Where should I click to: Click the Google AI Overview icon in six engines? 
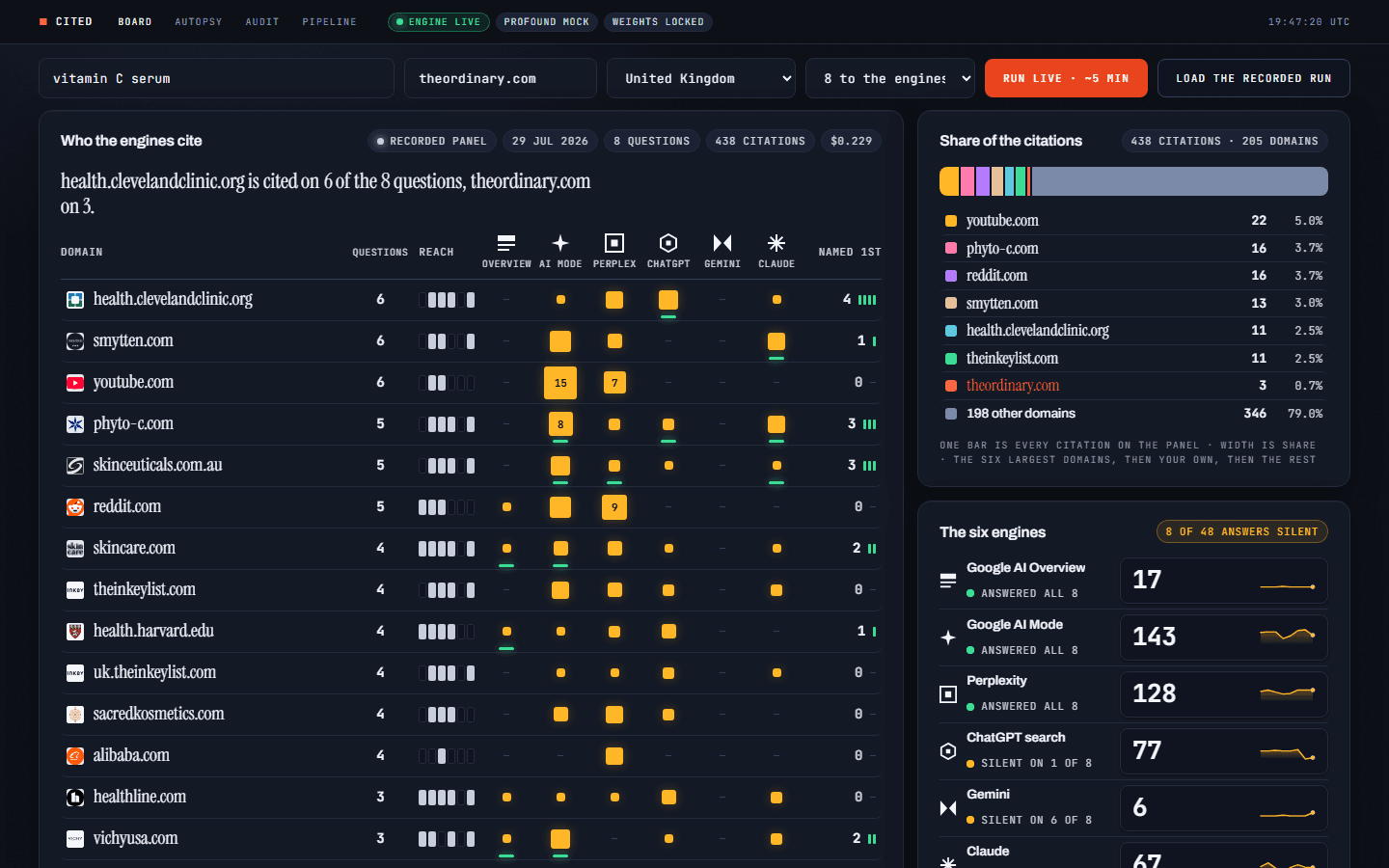(x=948, y=581)
